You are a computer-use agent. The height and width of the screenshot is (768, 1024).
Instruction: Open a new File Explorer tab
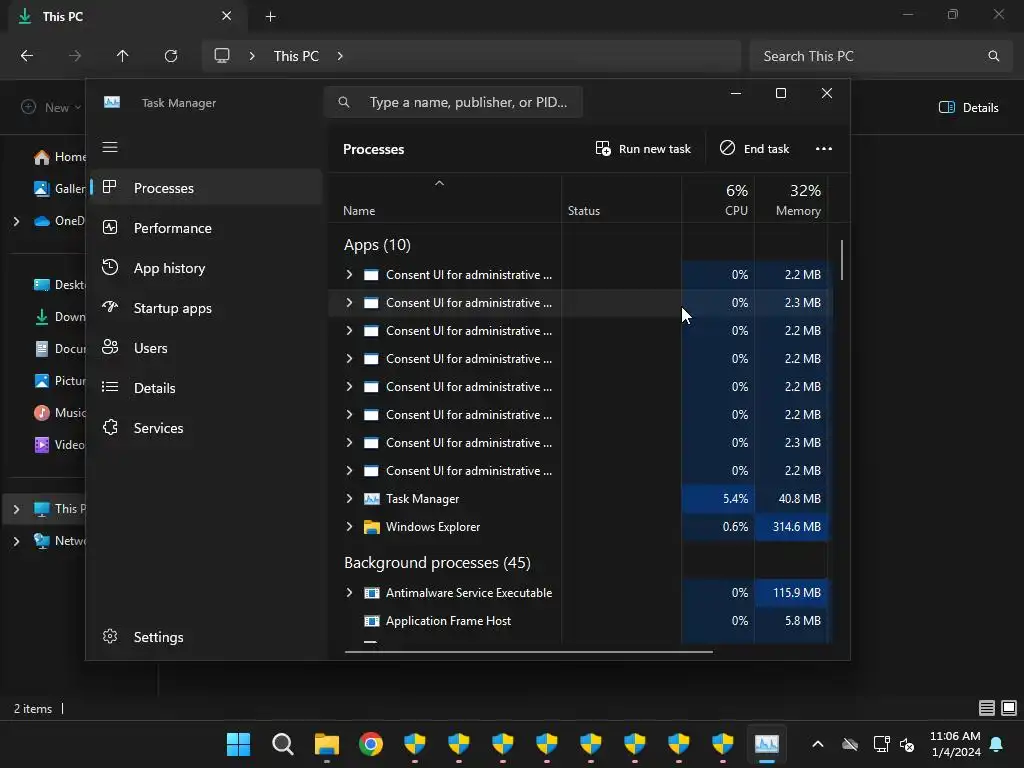(270, 16)
